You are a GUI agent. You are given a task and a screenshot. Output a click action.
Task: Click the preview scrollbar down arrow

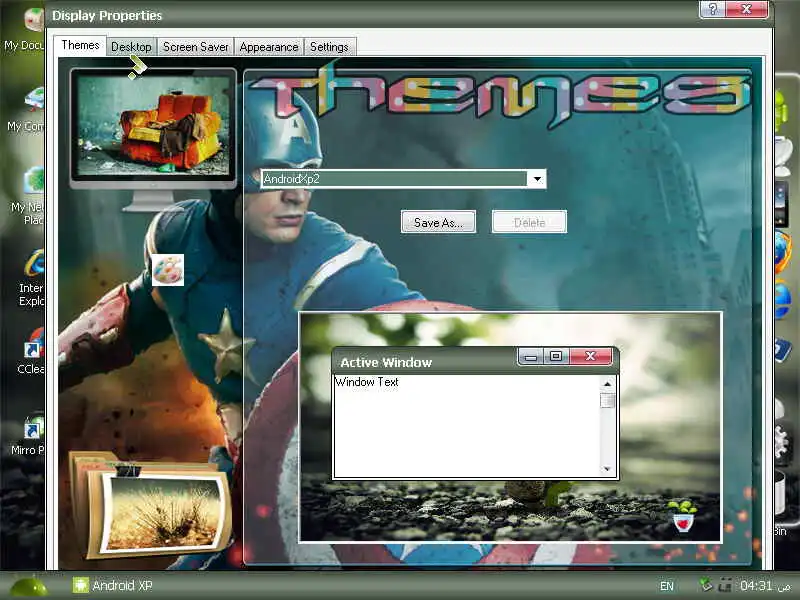coord(607,469)
